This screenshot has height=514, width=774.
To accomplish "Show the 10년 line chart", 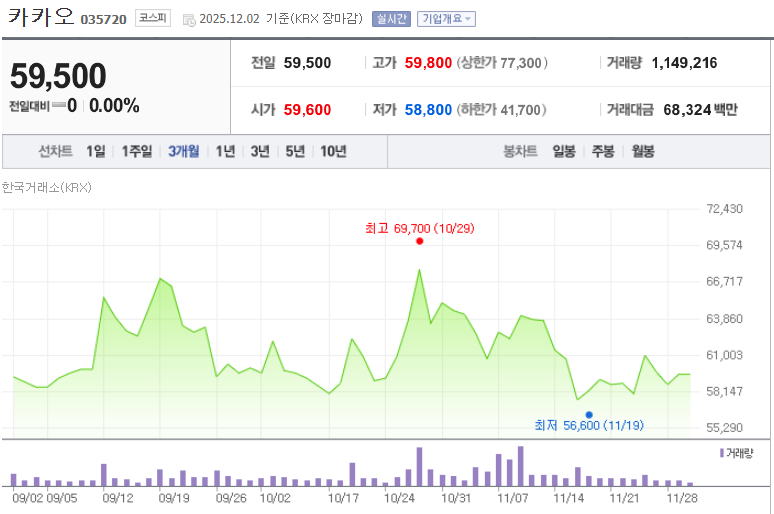I will point(333,151).
